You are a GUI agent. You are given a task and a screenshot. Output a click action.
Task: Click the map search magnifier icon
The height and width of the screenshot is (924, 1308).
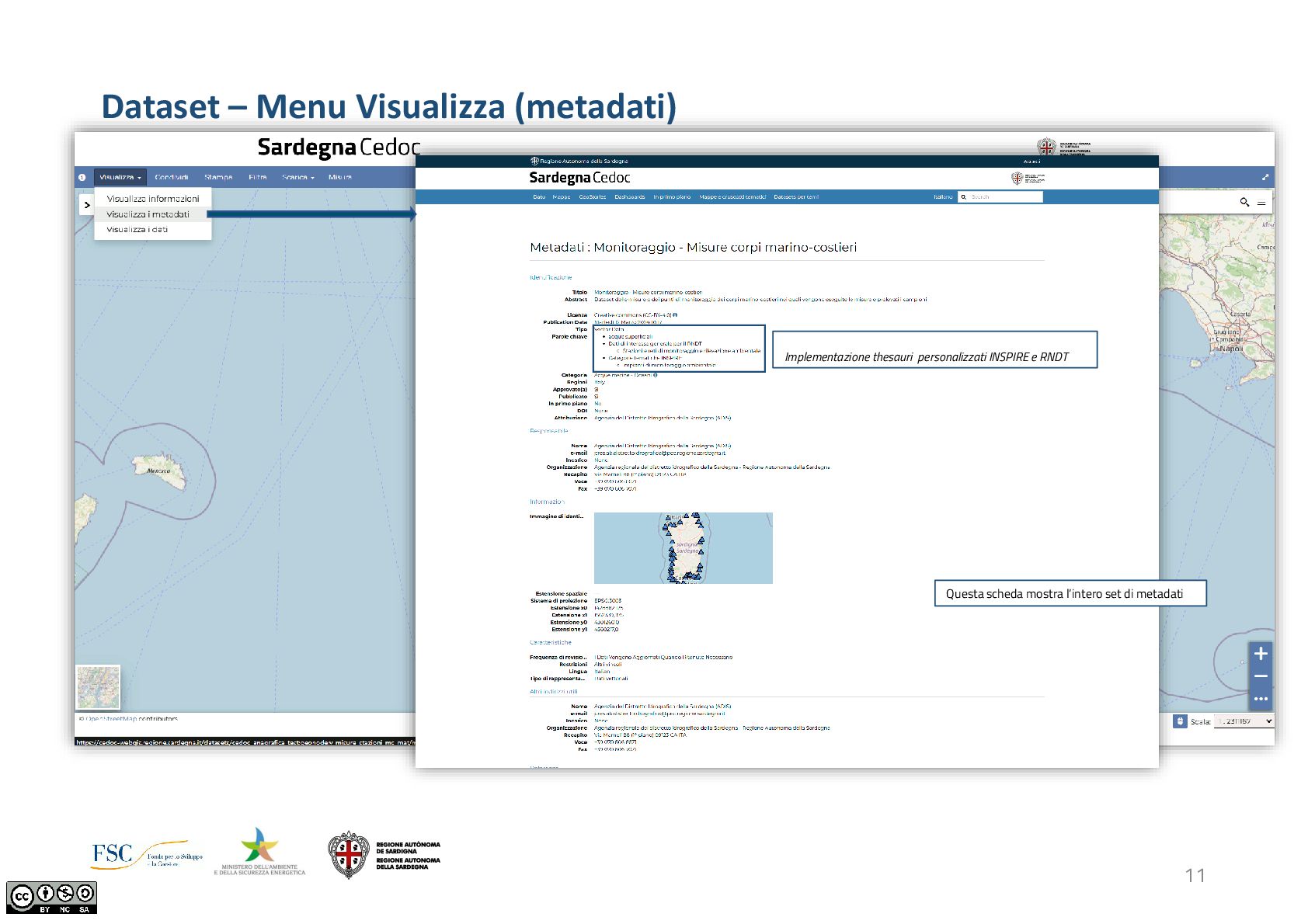tap(1244, 202)
